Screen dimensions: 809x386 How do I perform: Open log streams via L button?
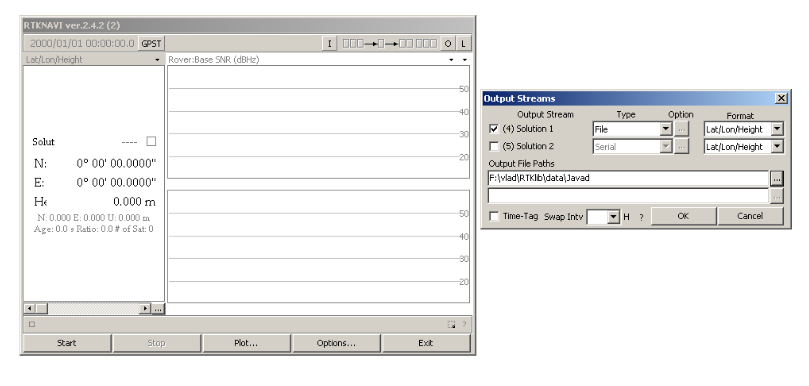463,44
